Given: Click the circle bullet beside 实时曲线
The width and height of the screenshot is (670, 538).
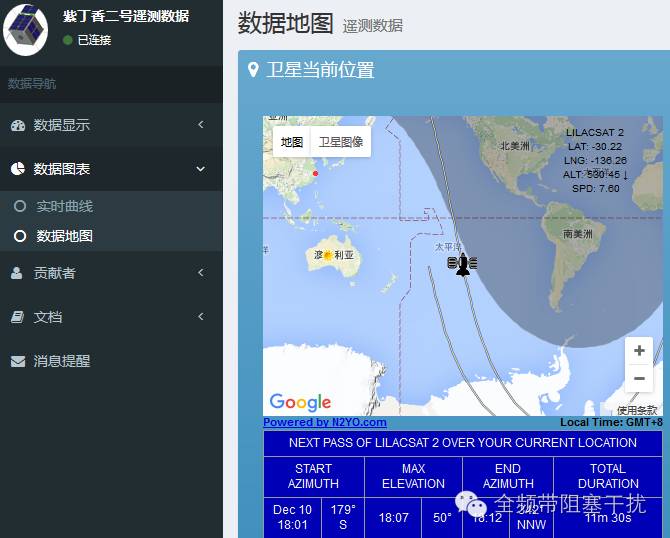Looking at the screenshot, I should coord(20,206).
